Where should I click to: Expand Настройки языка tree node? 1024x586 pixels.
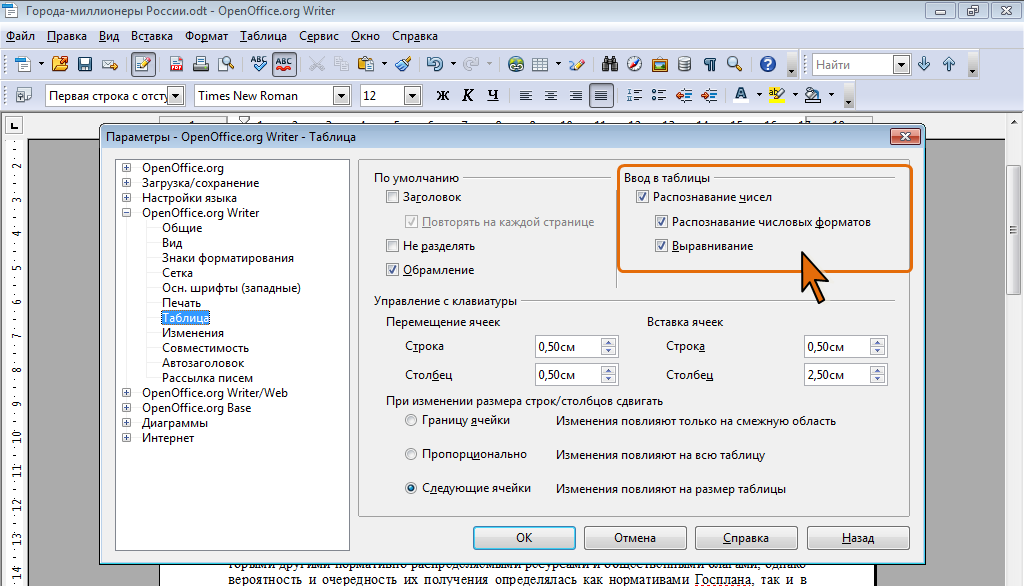[127, 197]
